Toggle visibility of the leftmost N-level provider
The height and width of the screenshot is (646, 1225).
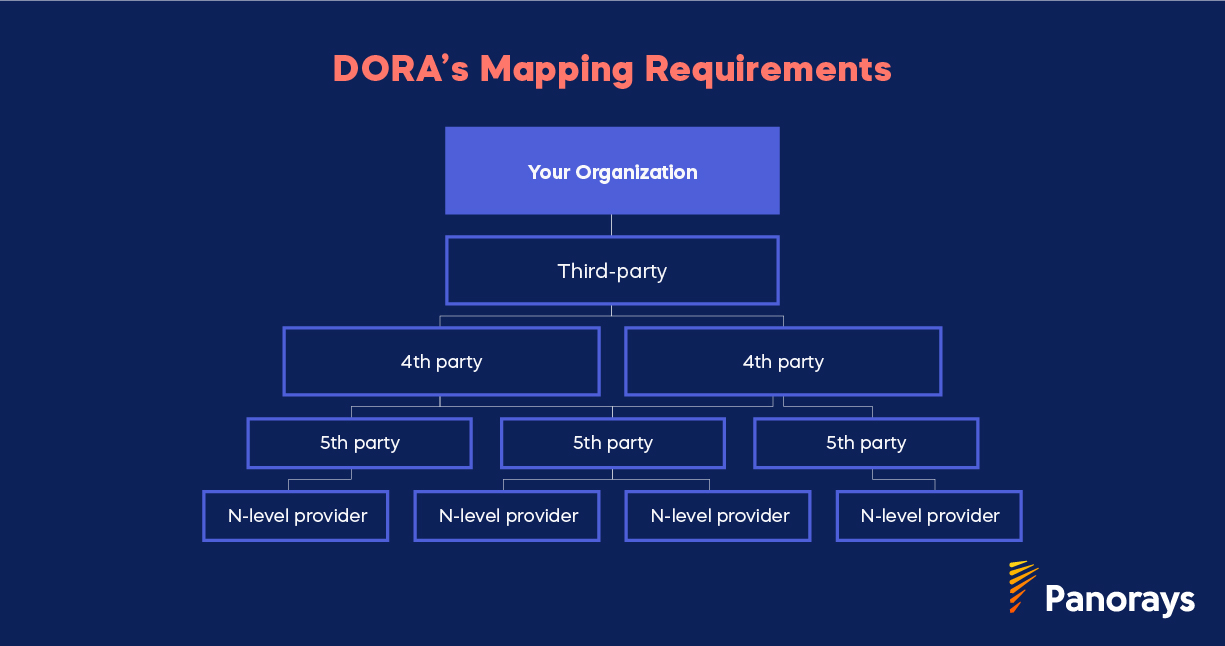295,515
